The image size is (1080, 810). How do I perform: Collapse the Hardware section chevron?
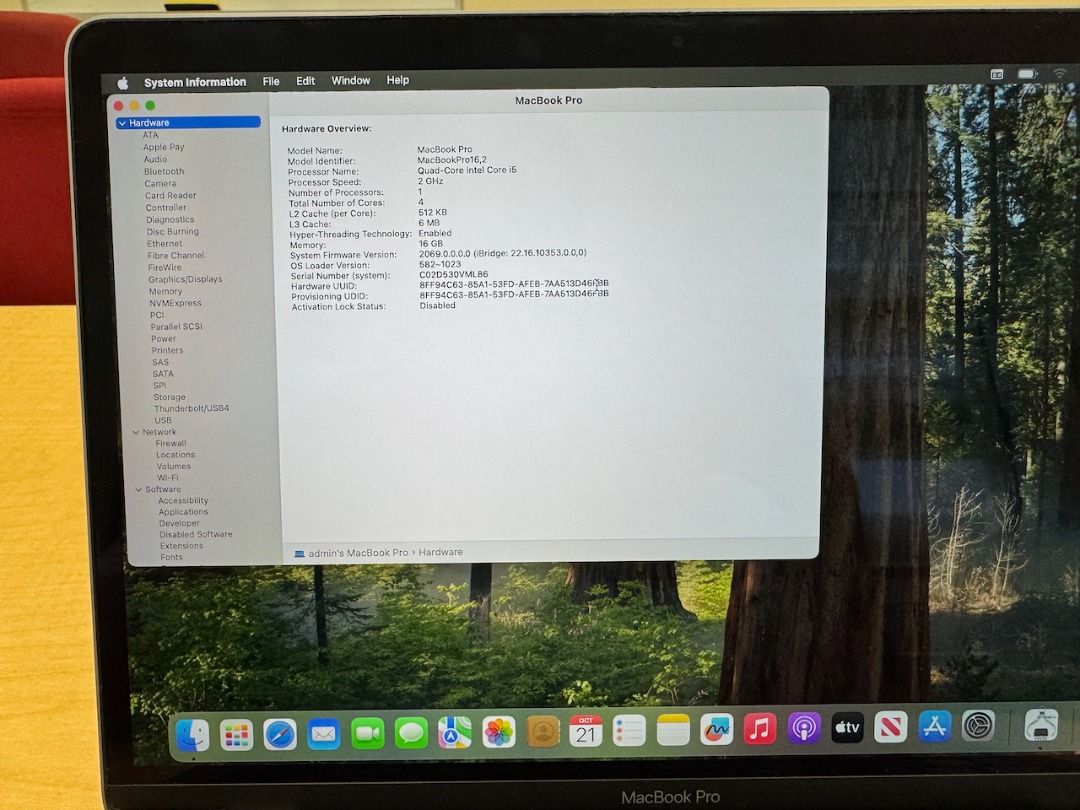click(122, 123)
